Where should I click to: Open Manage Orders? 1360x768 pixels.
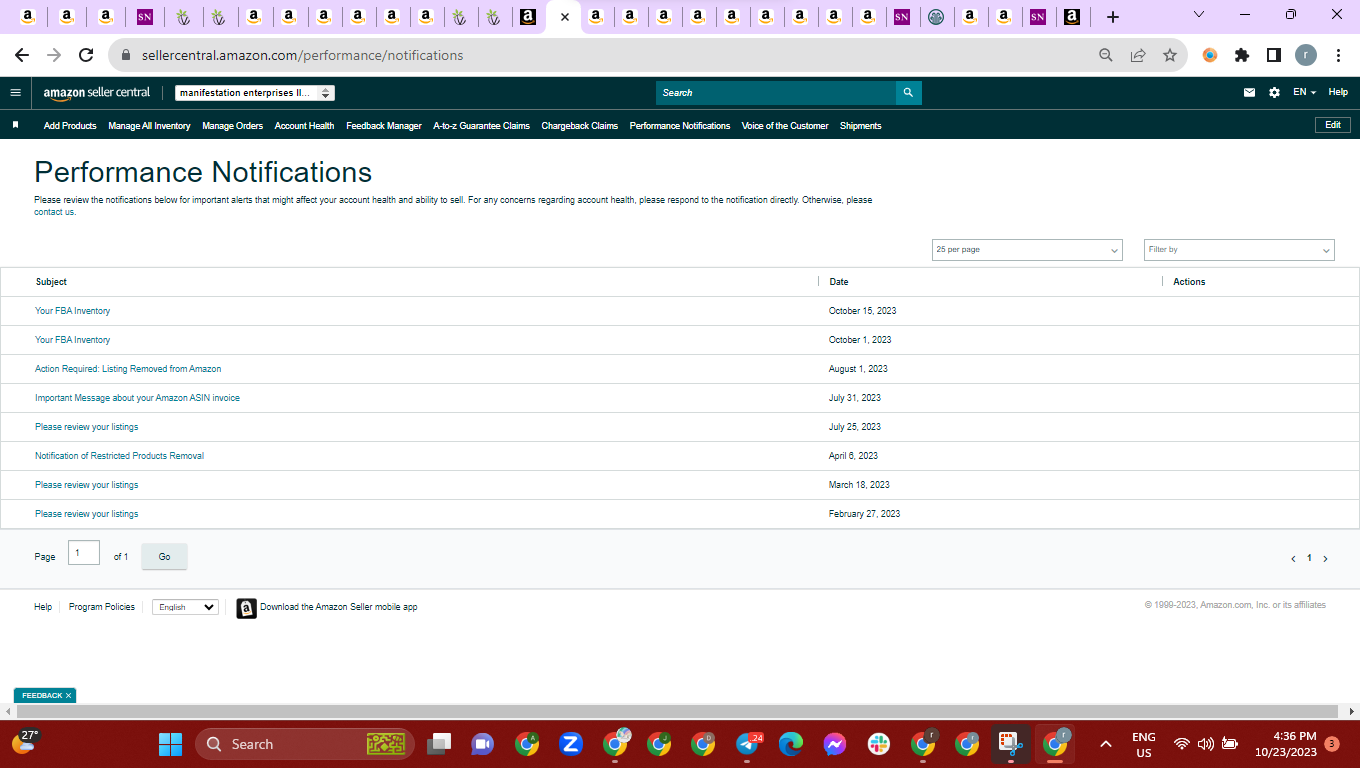tap(232, 126)
